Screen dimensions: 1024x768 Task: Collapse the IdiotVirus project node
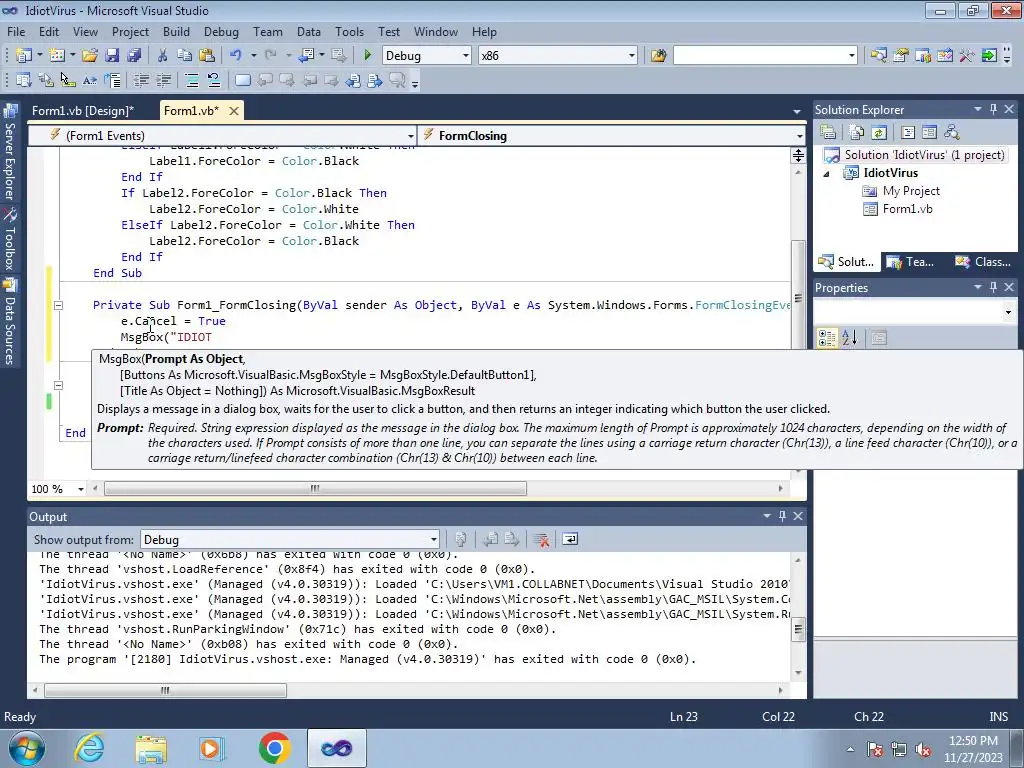[x=827, y=174]
